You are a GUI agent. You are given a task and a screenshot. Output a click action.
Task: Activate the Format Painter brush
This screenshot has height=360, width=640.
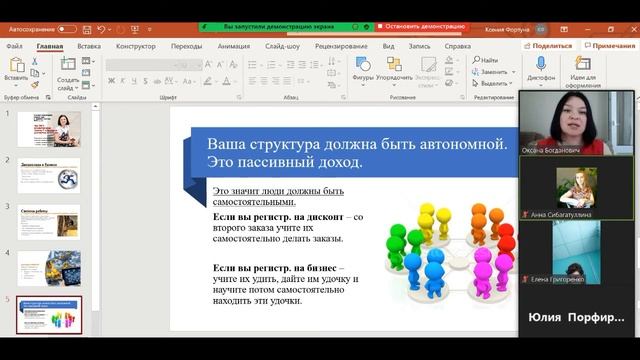tap(35, 85)
